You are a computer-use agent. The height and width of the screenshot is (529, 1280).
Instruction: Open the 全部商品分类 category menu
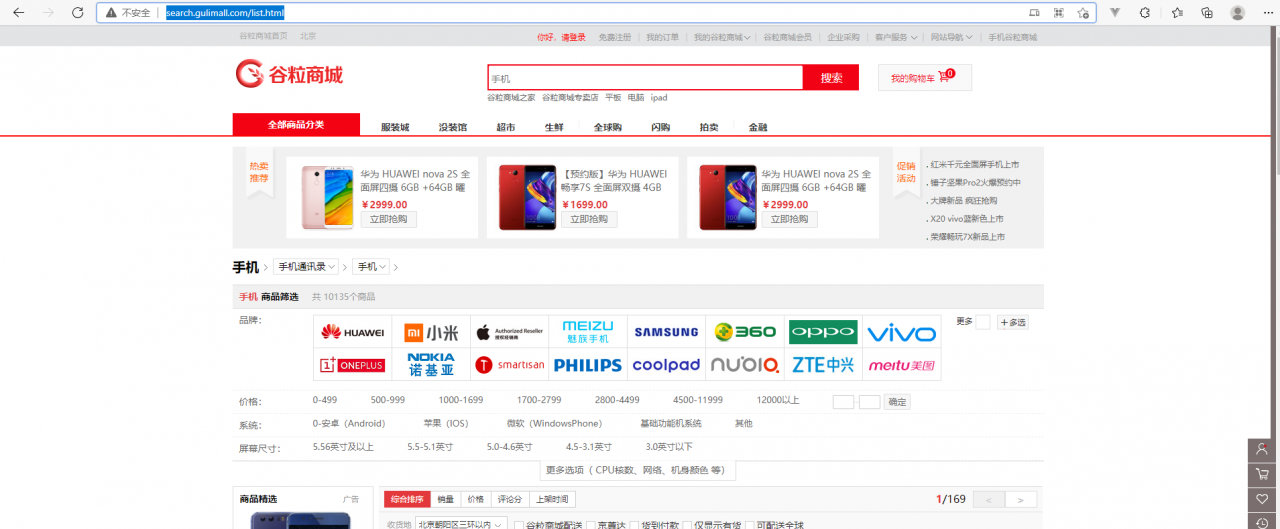coord(296,124)
